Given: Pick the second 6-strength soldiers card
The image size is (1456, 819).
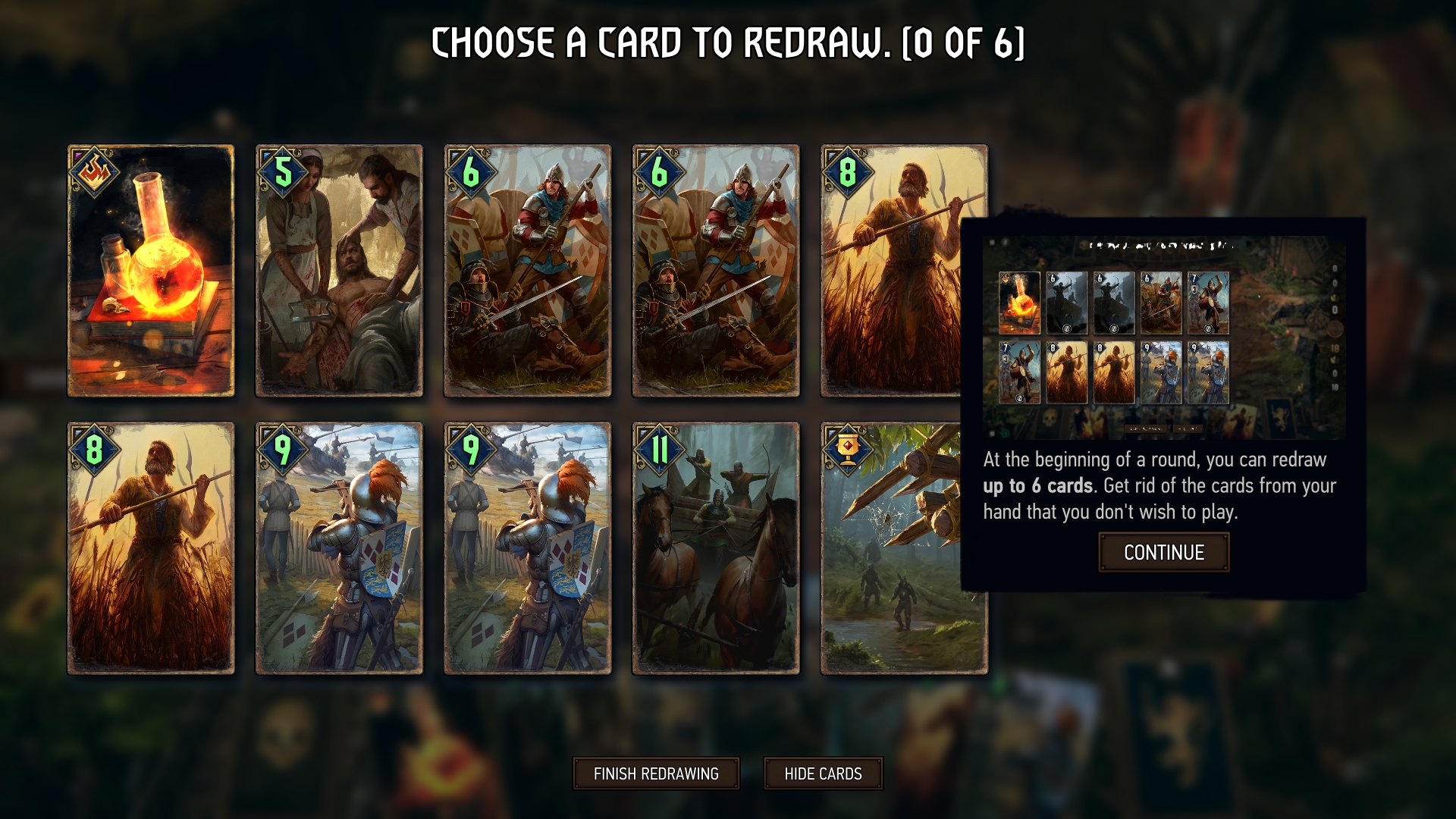Looking at the screenshot, I should pyautogui.click(x=716, y=271).
